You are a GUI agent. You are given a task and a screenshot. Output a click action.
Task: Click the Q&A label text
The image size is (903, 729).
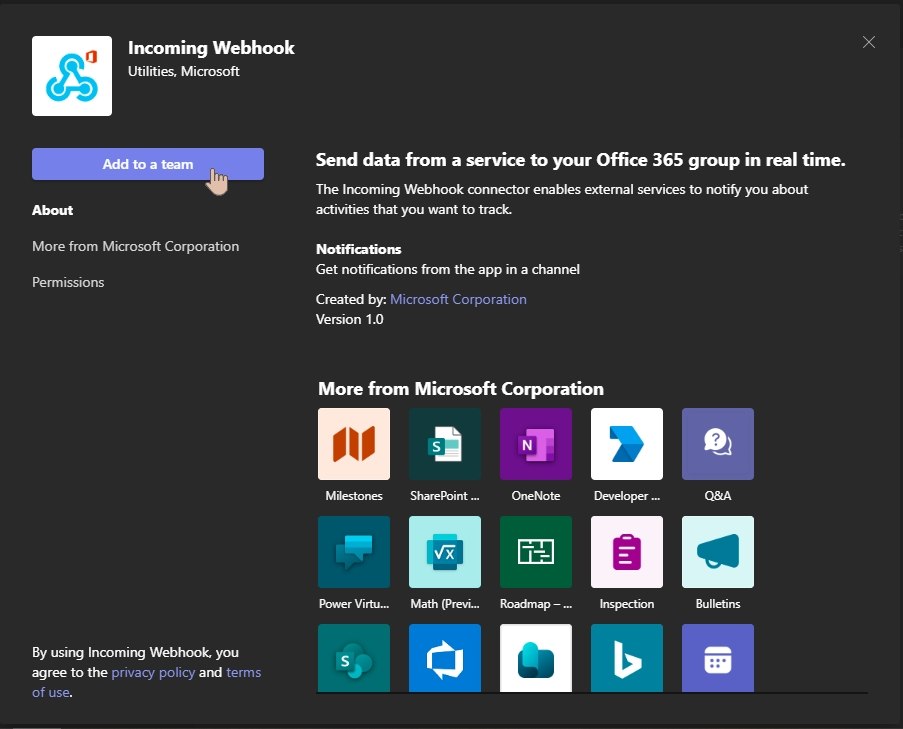click(x=718, y=496)
